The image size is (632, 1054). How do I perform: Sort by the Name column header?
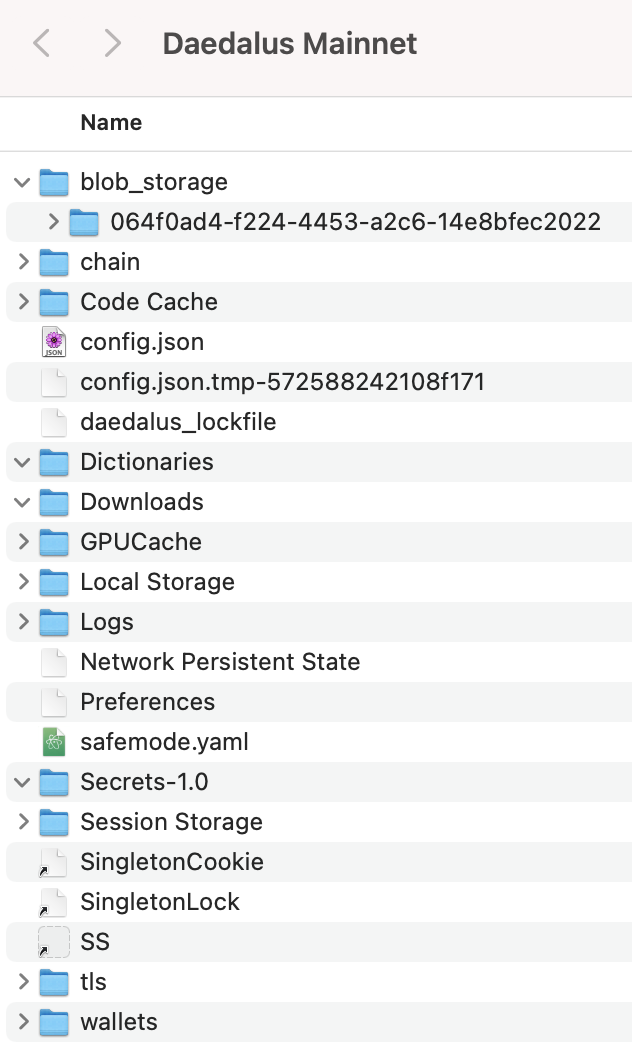[111, 123]
